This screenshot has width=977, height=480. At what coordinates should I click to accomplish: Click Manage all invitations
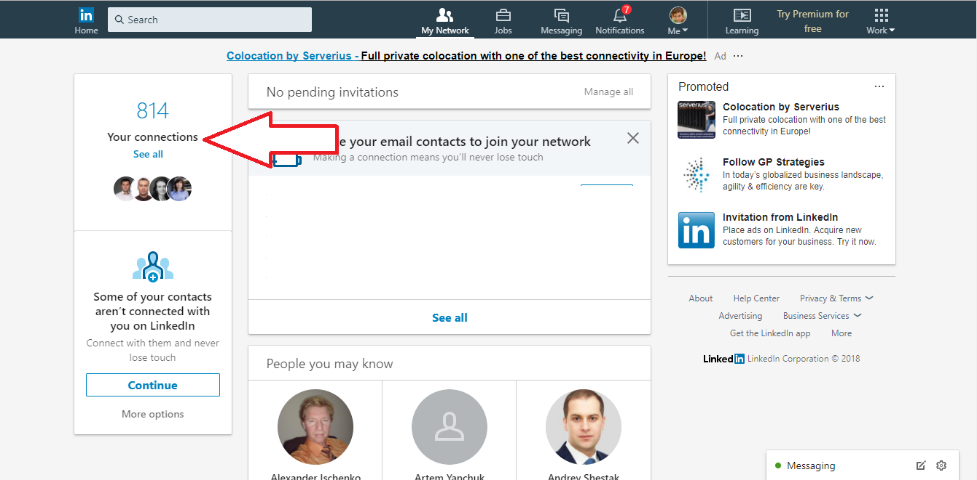click(609, 92)
